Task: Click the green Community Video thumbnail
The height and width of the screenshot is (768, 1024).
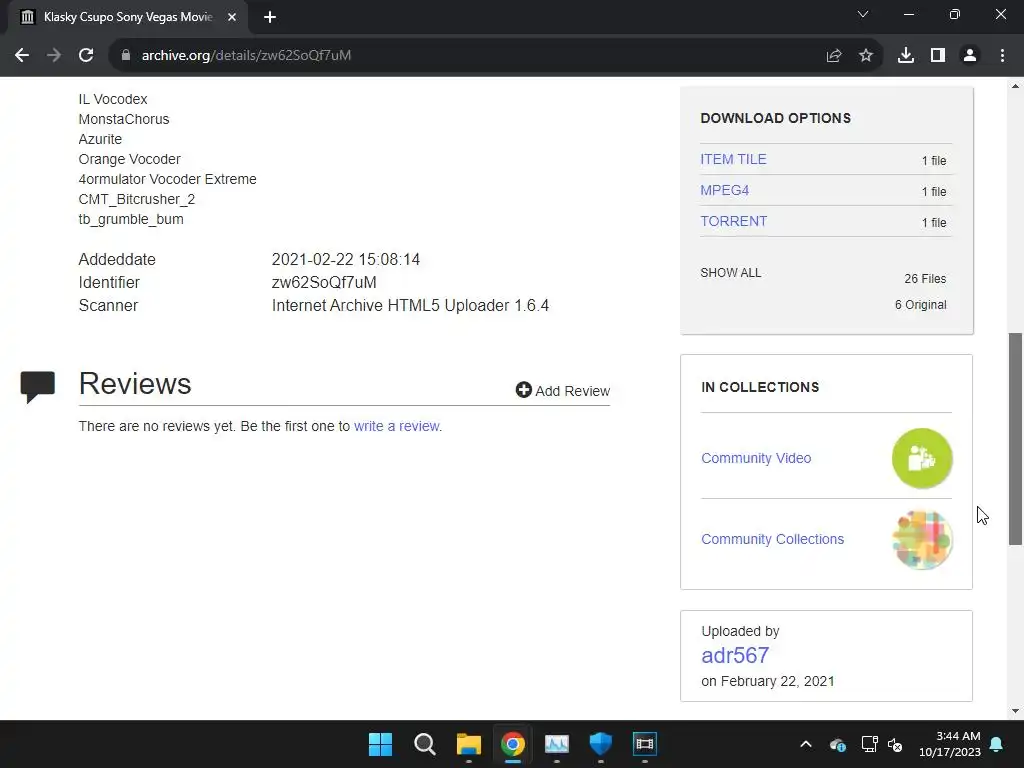Action: pyautogui.click(x=922, y=458)
